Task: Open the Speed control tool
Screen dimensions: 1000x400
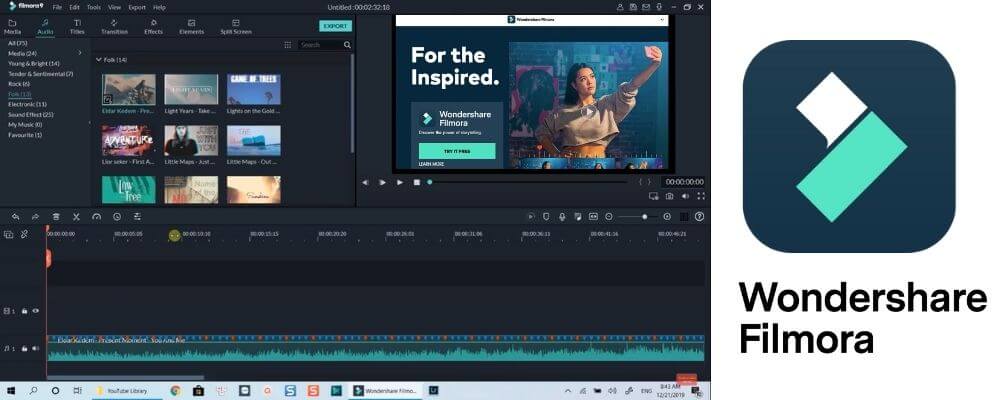Action: 96,216
